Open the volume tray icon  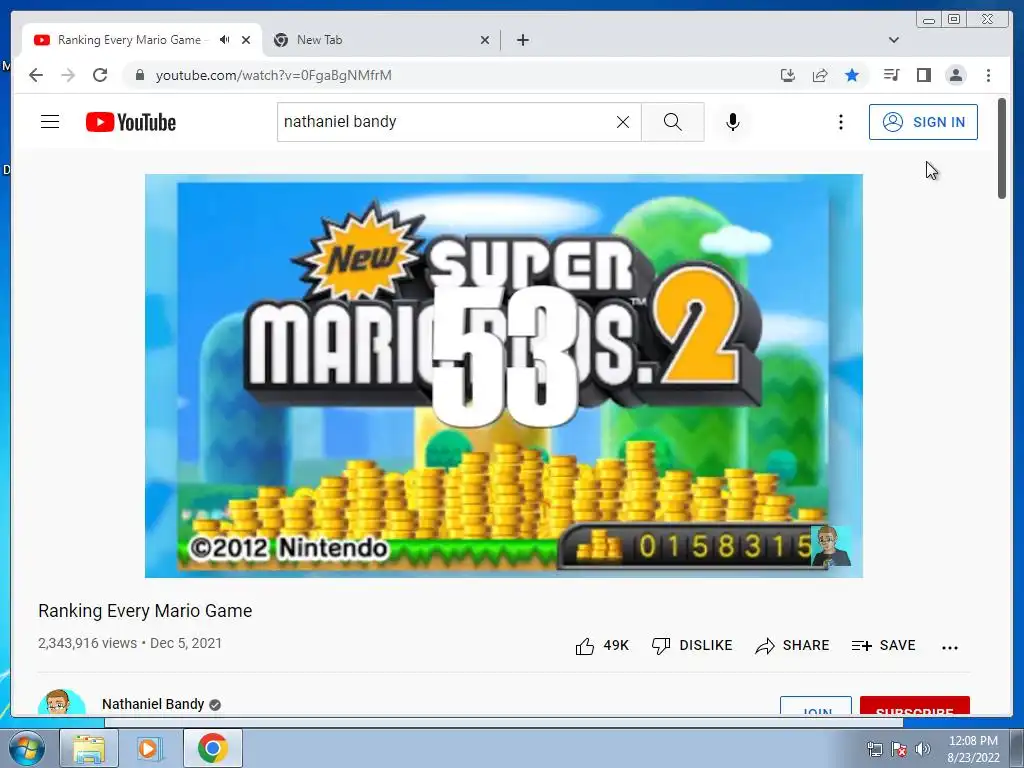tap(923, 749)
